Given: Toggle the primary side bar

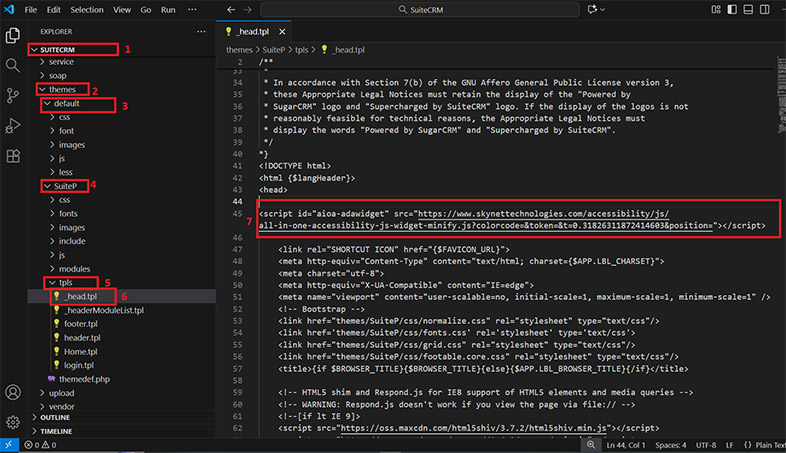Looking at the screenshot, I should (x=732, y=10).
